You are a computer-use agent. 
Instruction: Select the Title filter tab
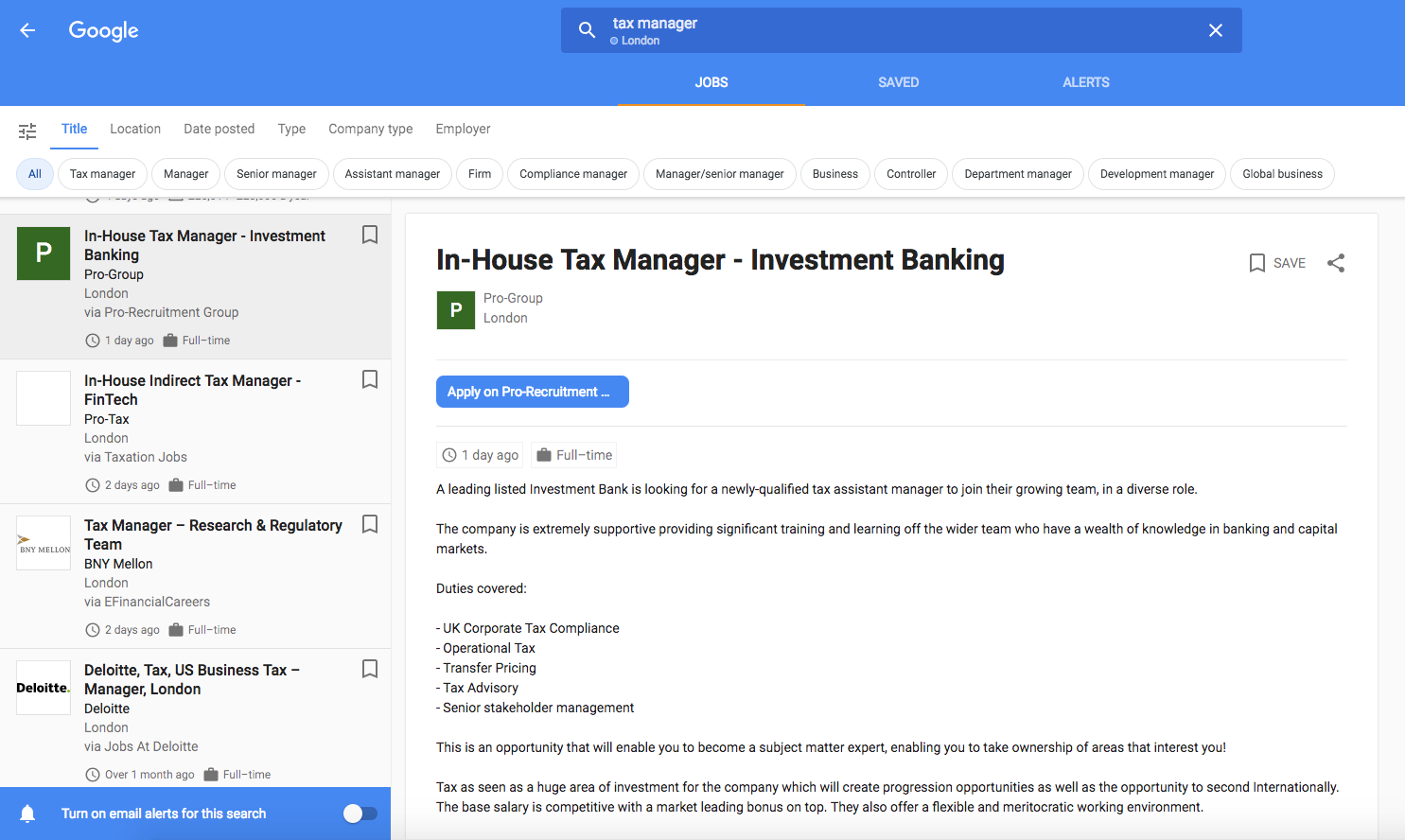75,129
